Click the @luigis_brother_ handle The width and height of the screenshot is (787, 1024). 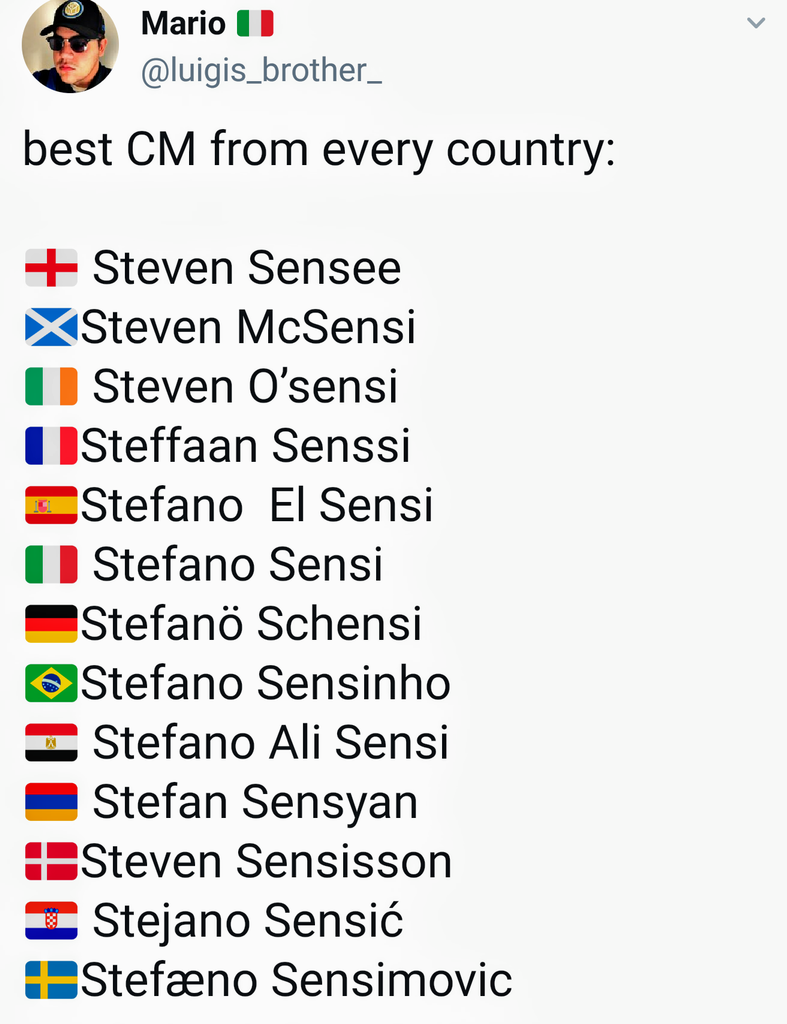(261, 71)
